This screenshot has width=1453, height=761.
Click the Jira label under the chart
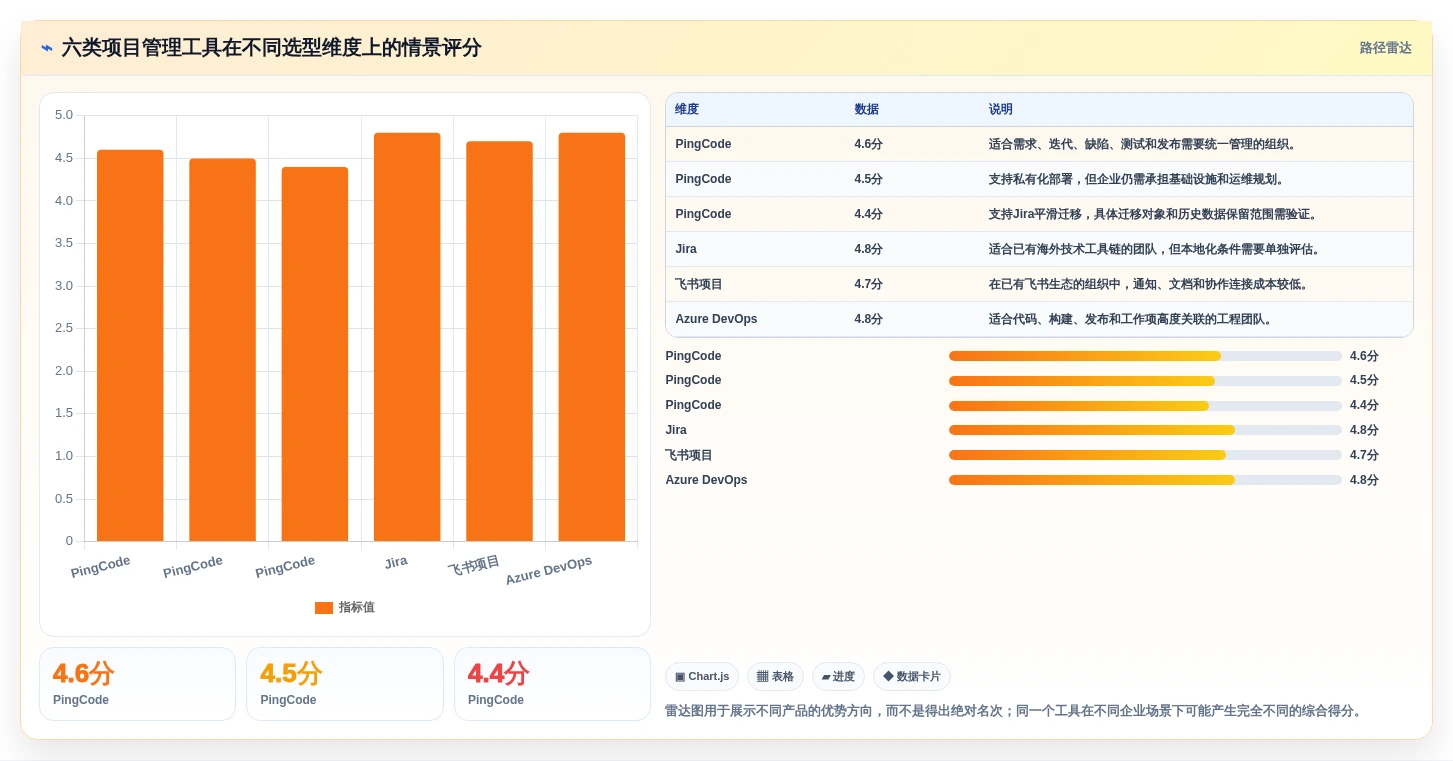coord(396,562)
